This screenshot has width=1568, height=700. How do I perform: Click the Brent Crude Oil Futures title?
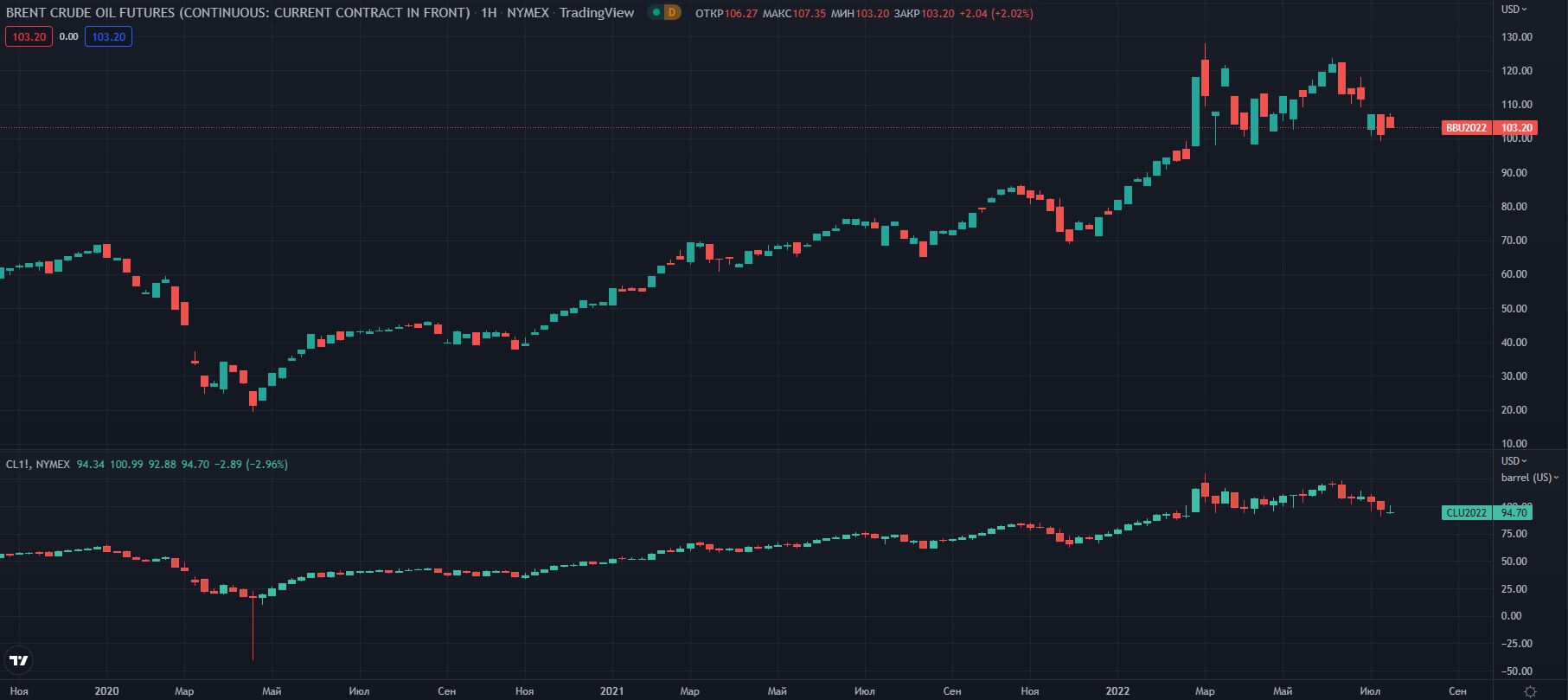click(238, 13)
